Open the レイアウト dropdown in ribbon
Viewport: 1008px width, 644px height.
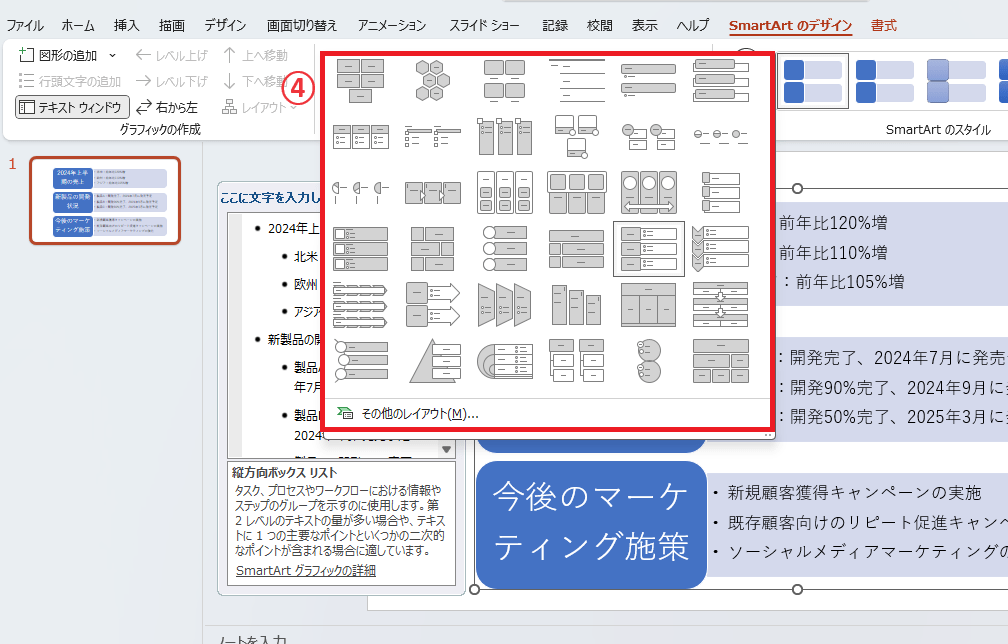[260, 107]
